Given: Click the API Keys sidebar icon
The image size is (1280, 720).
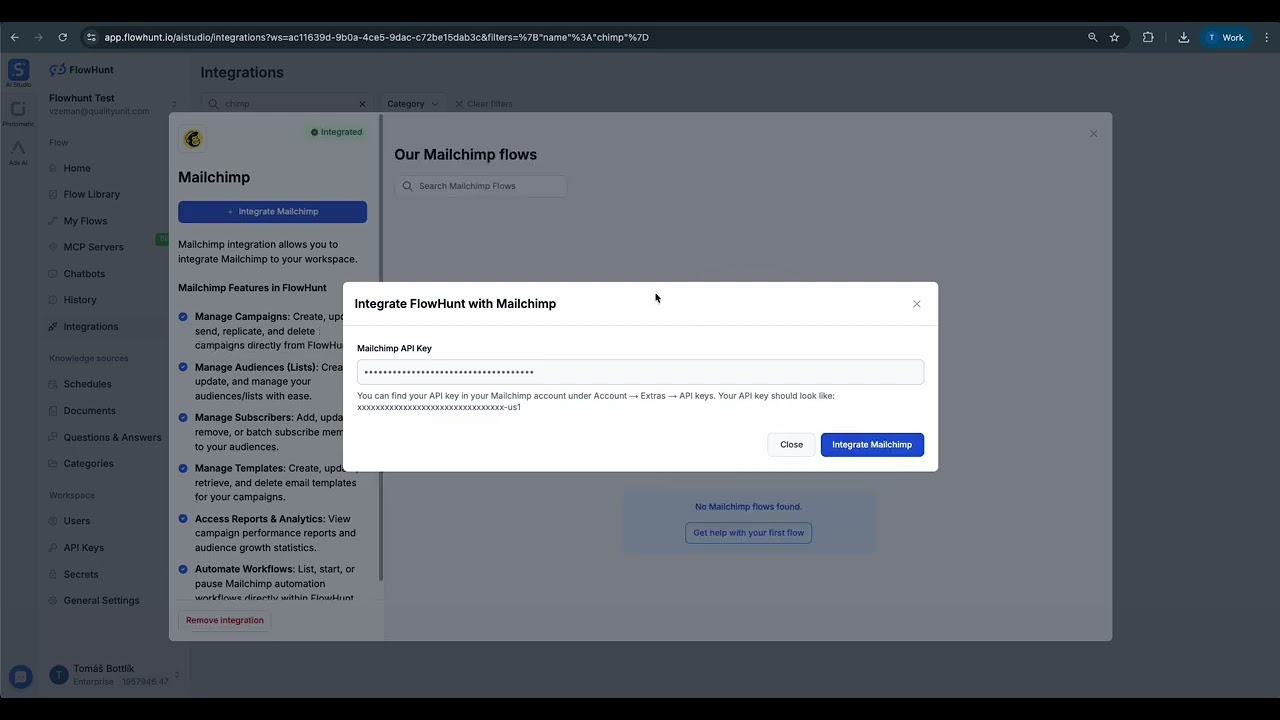Looking at the screenshot, I should tap(54, 548).
